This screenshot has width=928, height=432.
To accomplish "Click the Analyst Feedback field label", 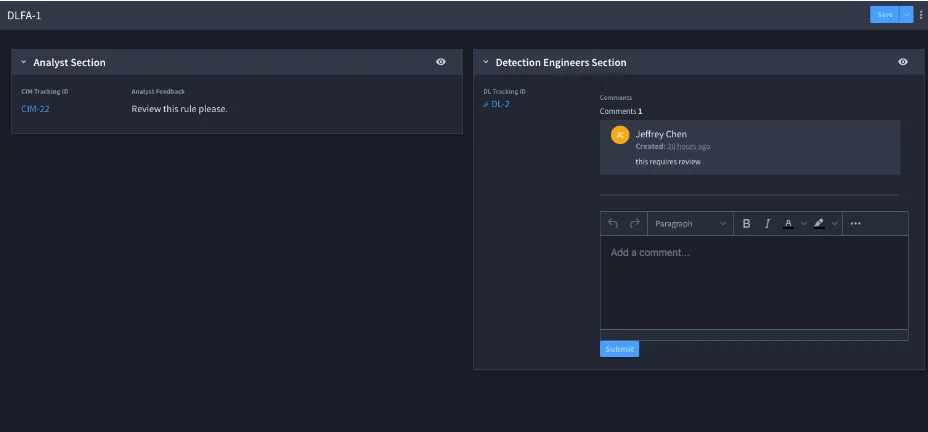I will 158,92.
